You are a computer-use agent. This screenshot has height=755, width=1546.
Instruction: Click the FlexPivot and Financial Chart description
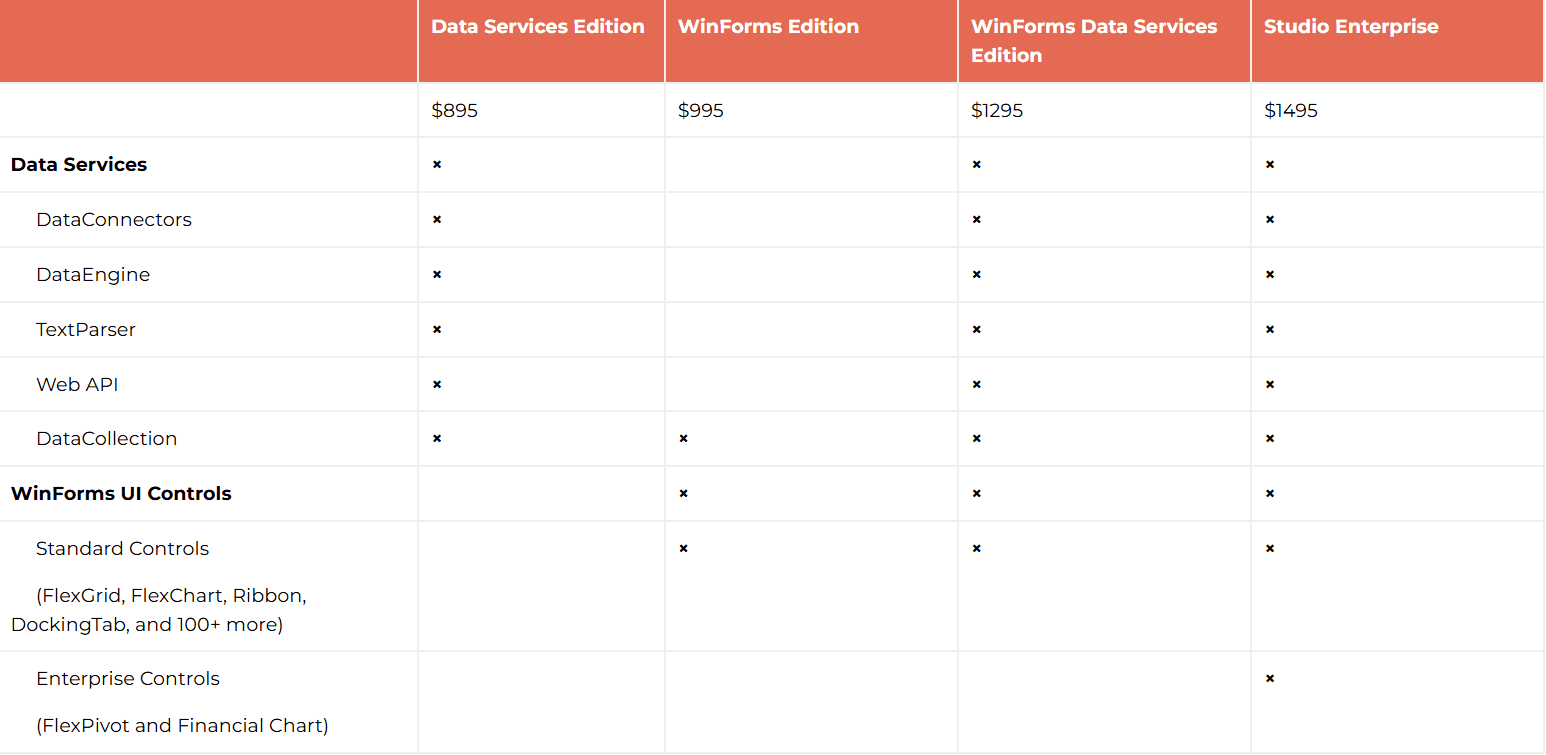(182, 726)
